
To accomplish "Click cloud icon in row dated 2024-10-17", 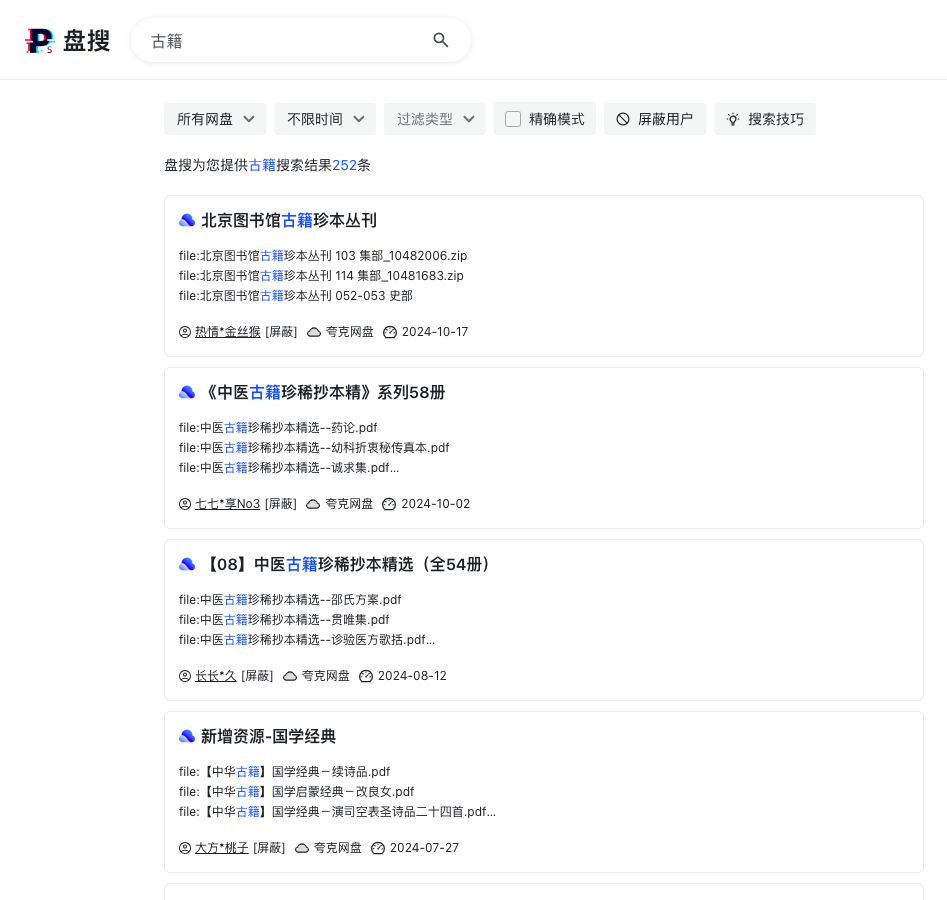I will click(x=314, y=332).
